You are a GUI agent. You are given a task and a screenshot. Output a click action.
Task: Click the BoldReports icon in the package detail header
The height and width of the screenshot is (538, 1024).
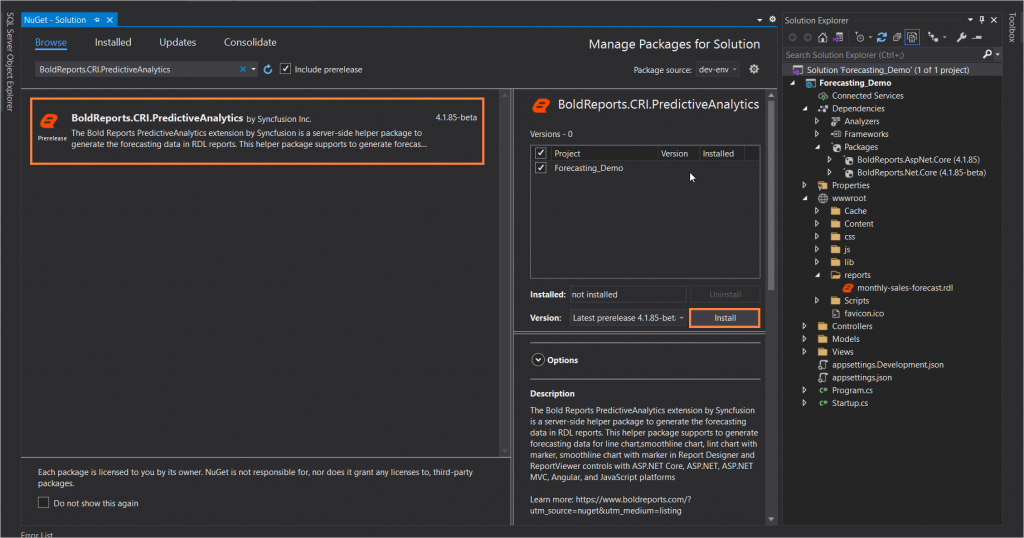pos(541,105)
